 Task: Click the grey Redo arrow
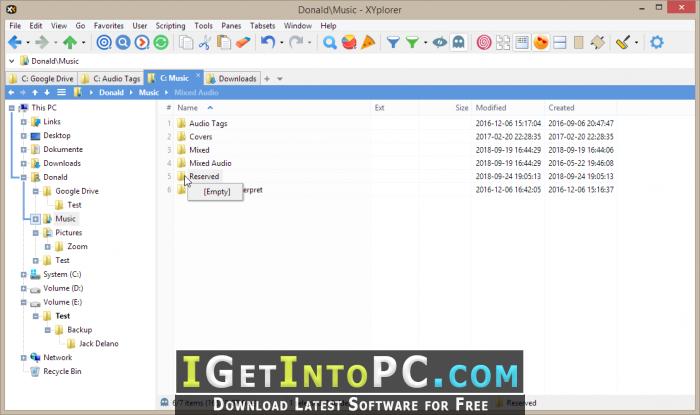(296, 42)
